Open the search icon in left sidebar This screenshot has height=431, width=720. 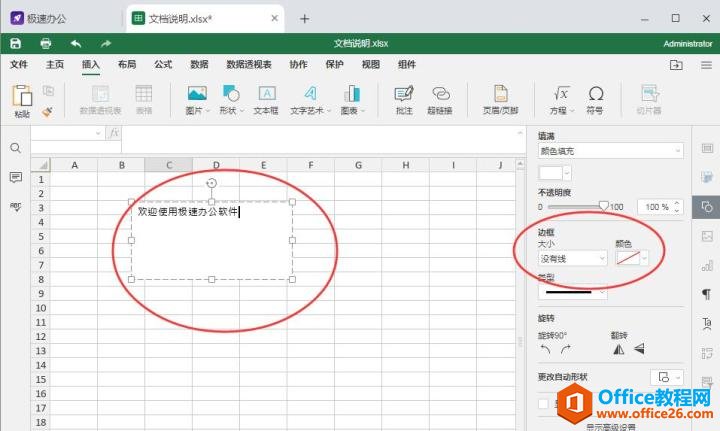pos(16,148)
